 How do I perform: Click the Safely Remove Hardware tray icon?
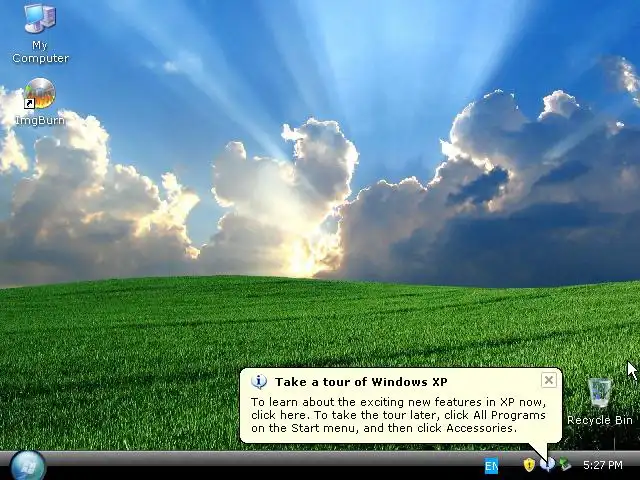(x=565, y=464)
